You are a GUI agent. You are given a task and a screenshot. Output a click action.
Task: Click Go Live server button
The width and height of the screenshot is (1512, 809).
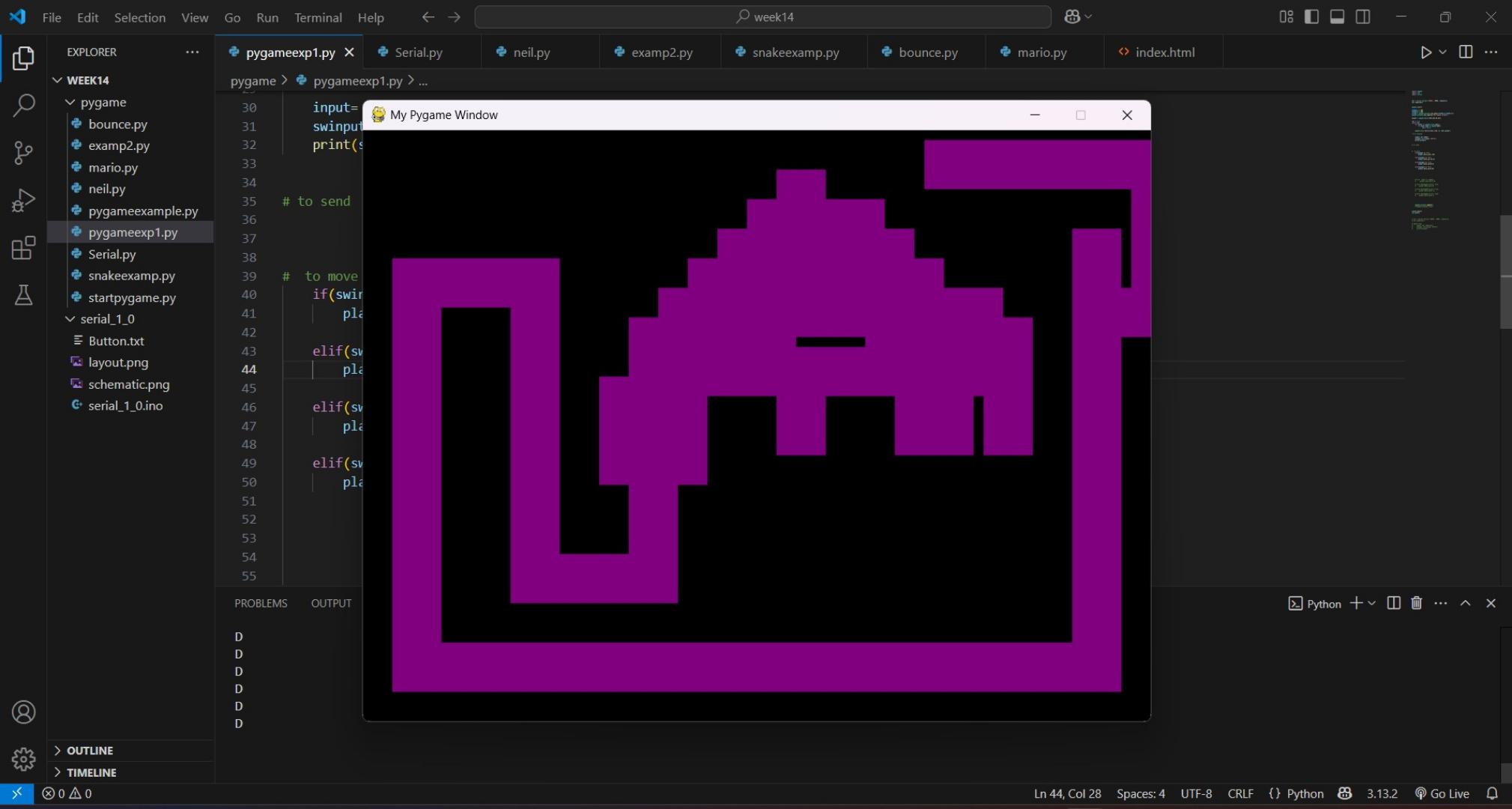pos(1442,793)
